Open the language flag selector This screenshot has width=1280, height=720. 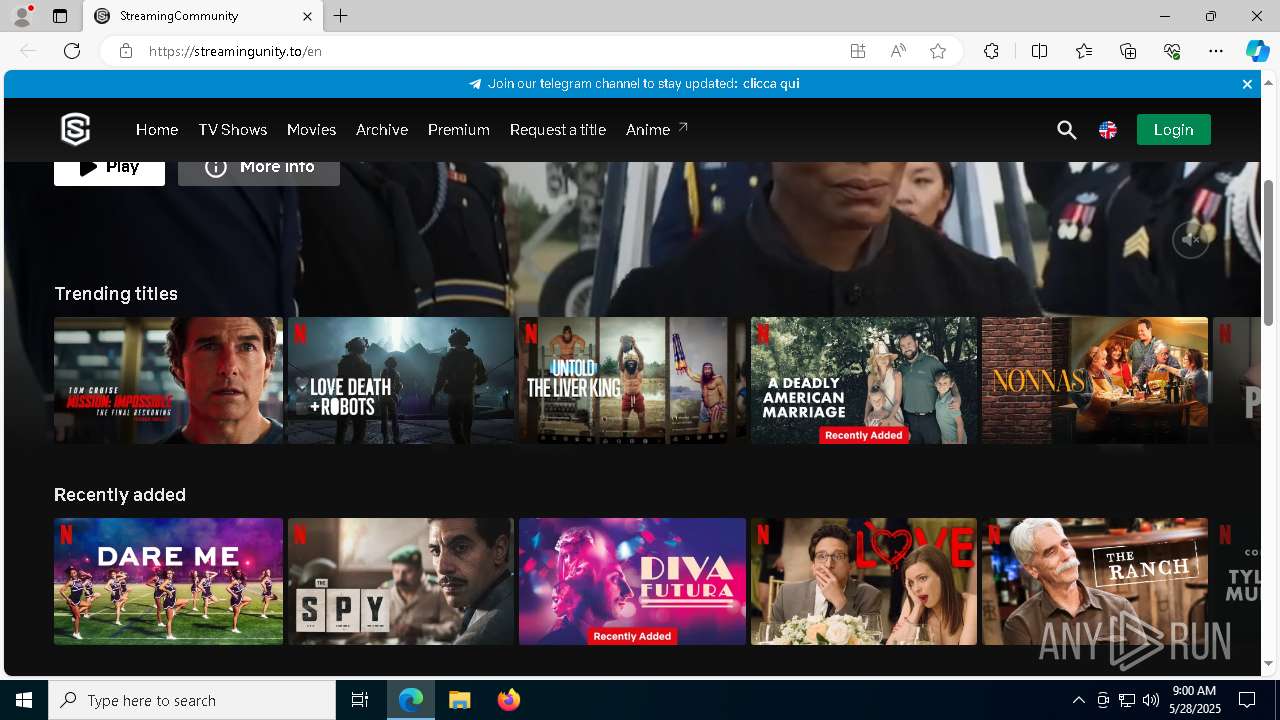[x=1108, y=130]
